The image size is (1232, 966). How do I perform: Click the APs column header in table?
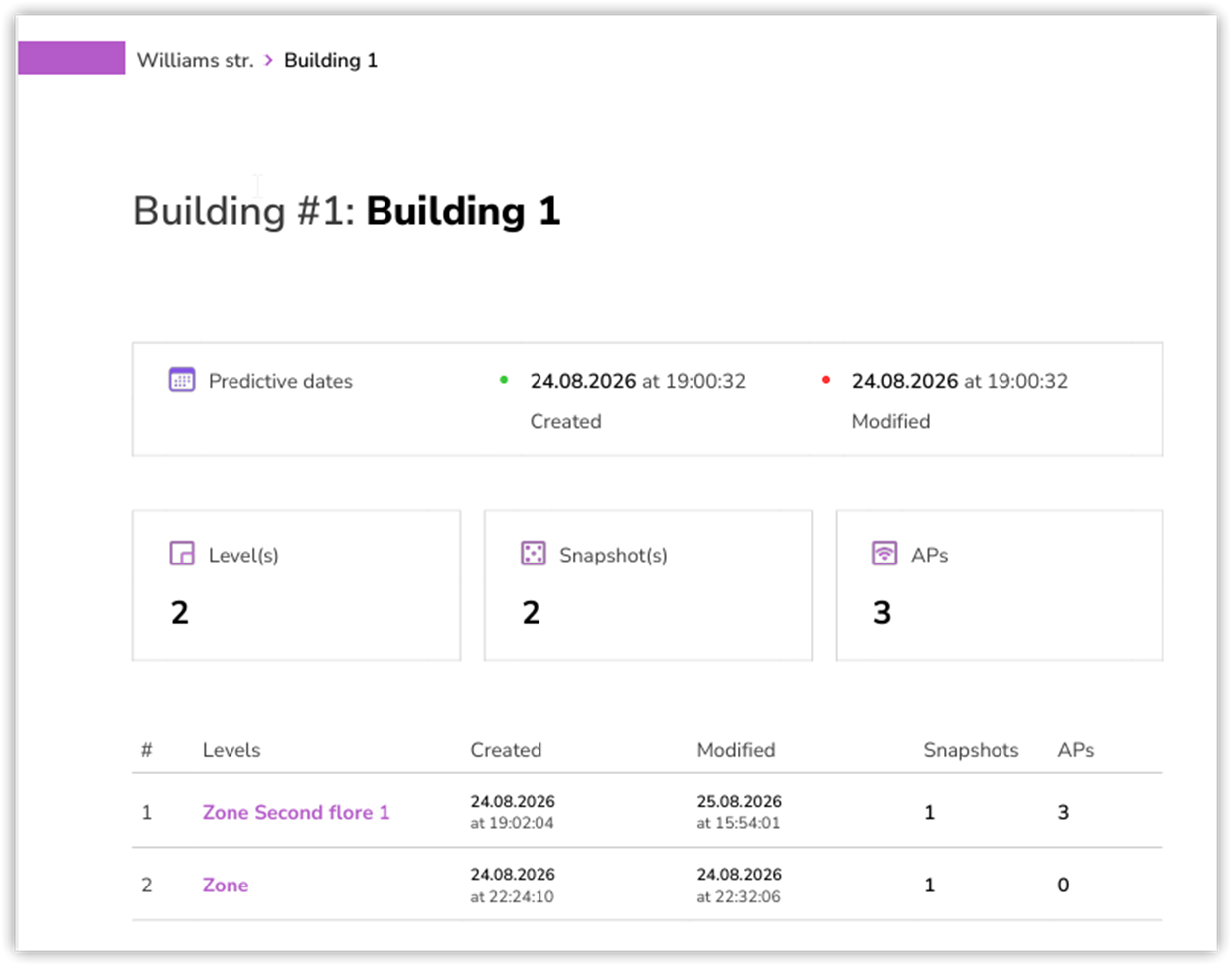tap(1076, 750)
